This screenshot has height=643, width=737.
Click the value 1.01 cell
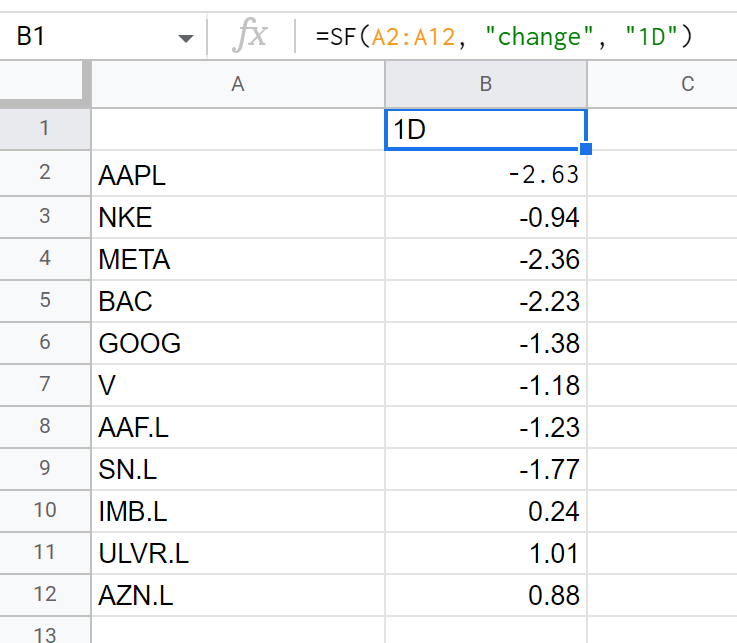click(486, 552)
